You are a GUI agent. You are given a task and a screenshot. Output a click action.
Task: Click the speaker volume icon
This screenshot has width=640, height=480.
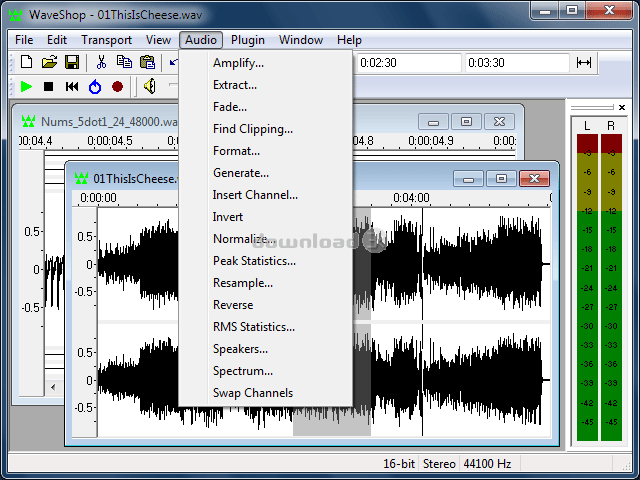pos(149,87)
